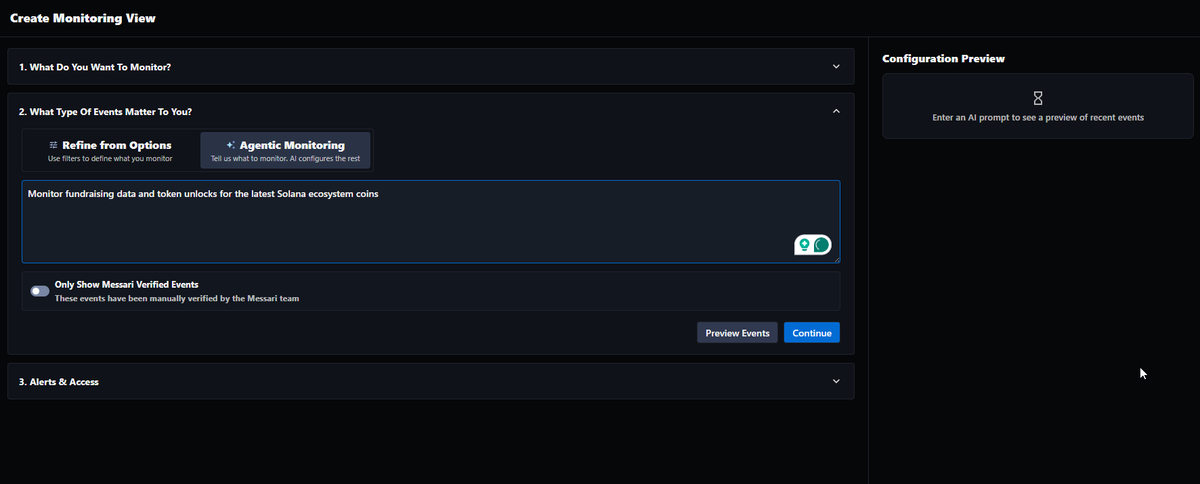Click the hourglass icon in Configuration Preview
This screenshot has width=1200, height=484.
point(1038,98)
